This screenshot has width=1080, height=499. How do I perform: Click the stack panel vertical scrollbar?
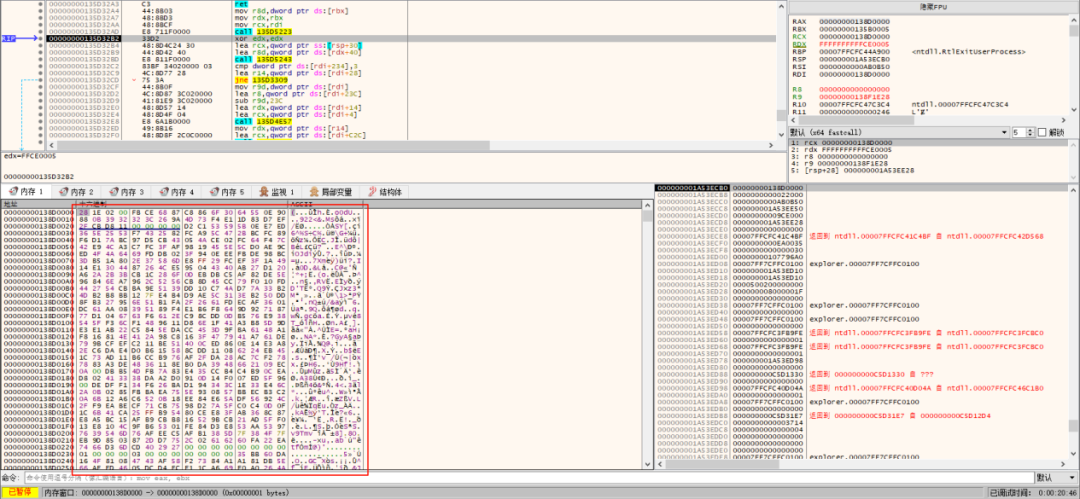point(1073,324)
